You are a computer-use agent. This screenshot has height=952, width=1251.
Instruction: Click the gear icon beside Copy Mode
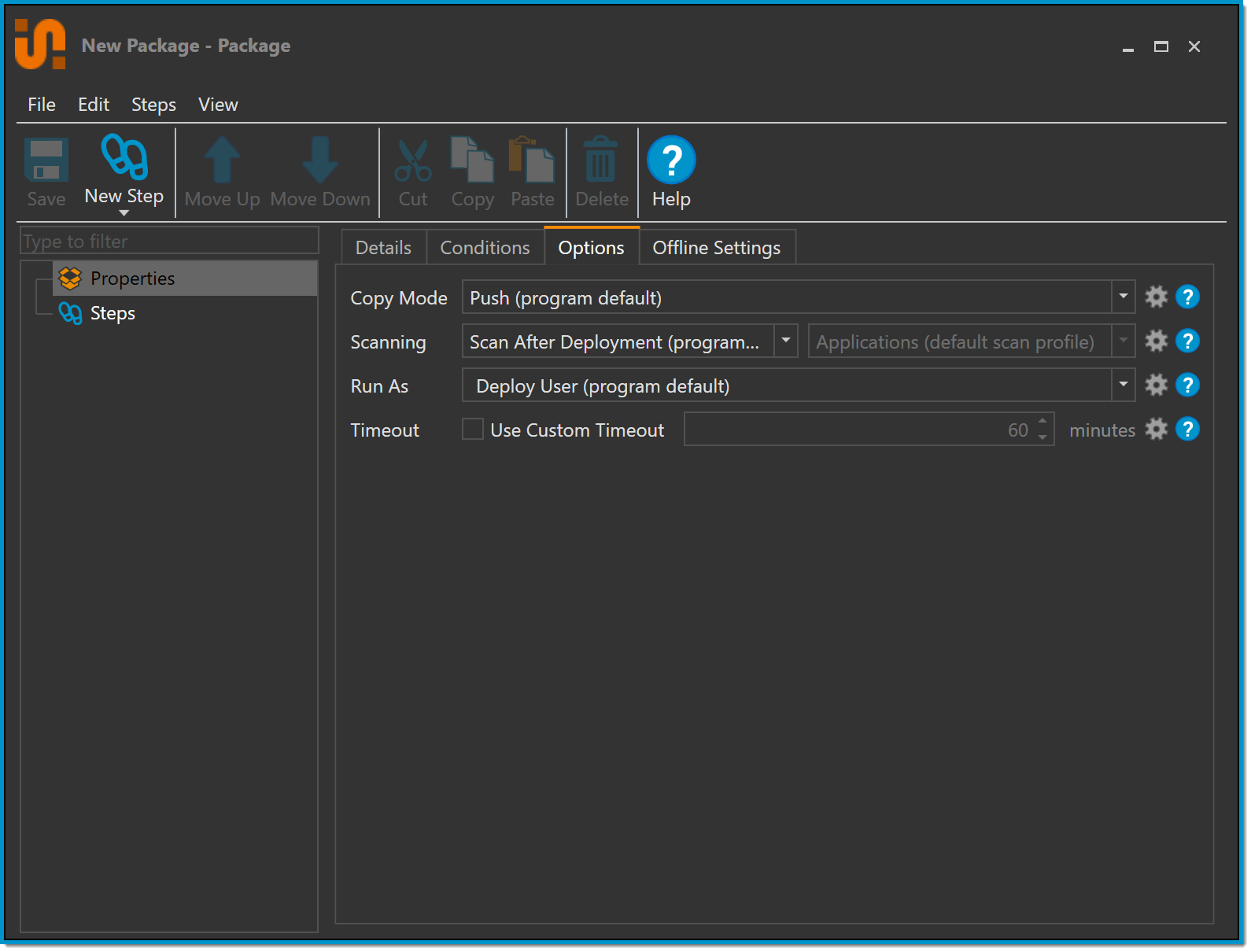click(1156, 297)
